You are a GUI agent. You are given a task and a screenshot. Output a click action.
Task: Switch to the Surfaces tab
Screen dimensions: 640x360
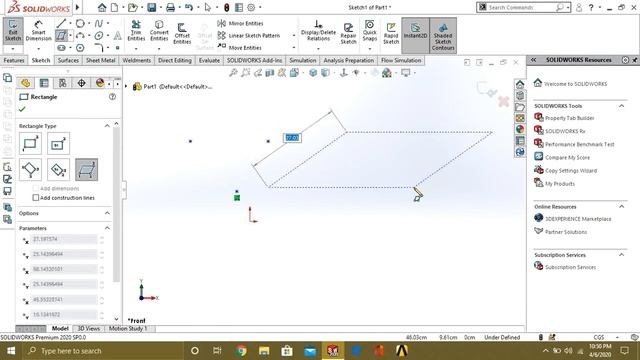point(68,60)
